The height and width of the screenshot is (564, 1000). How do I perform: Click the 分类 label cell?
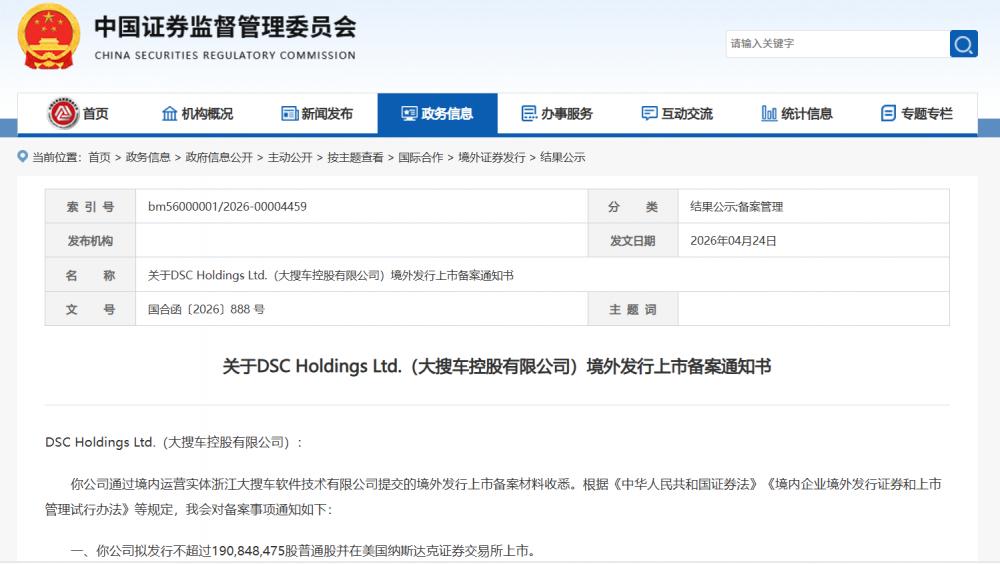(x=633, y=207)
